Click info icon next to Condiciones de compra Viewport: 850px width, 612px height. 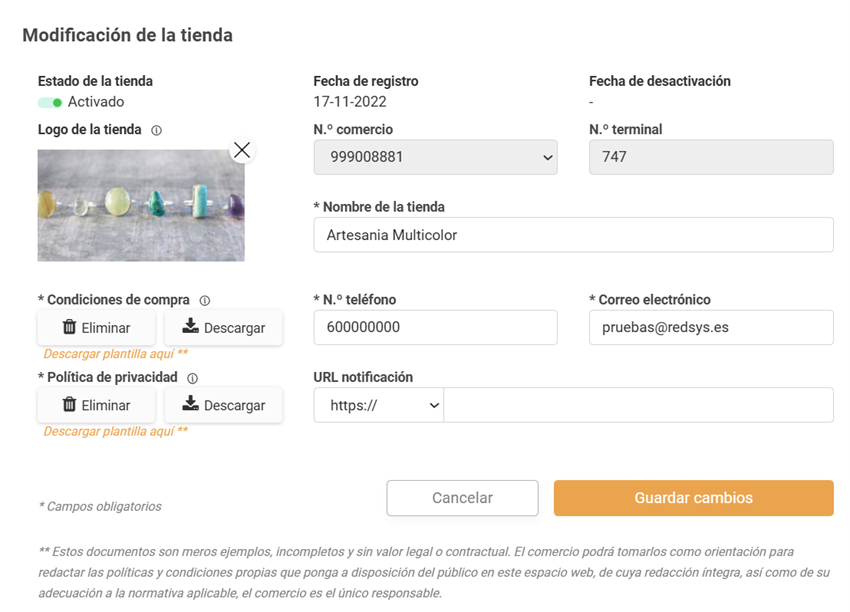coord(205,300)
